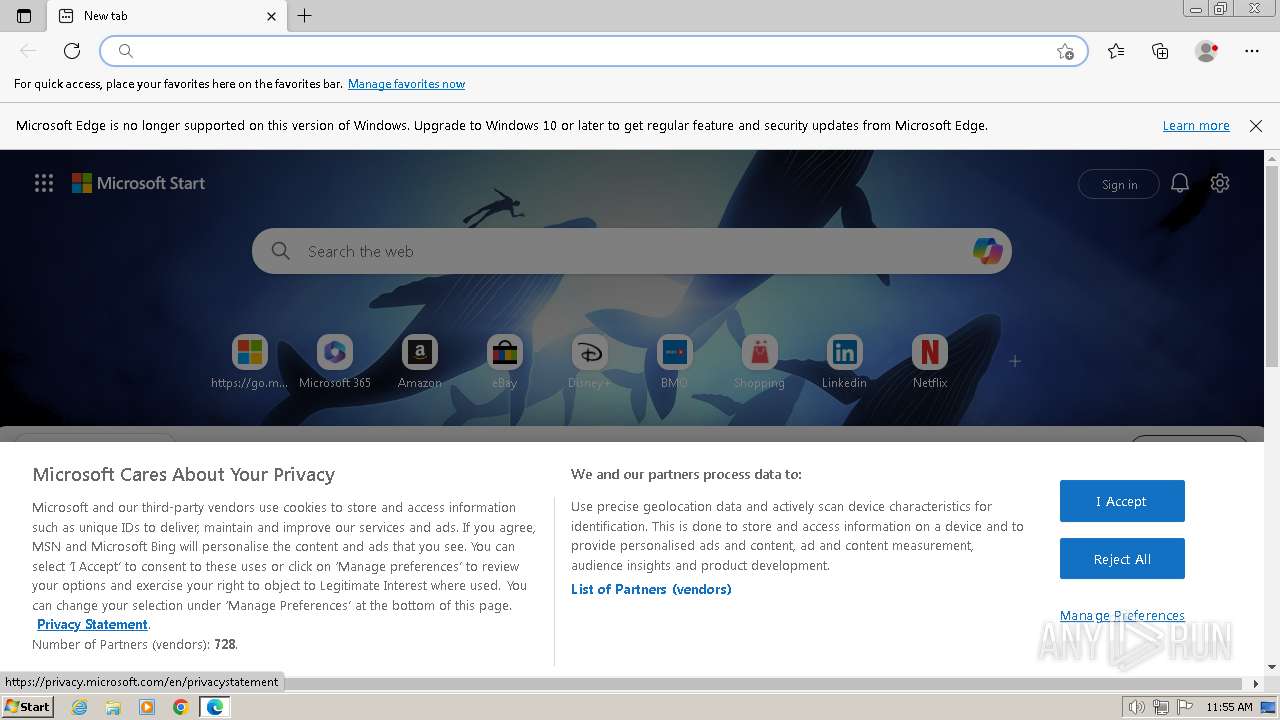The image size is (1280, 720).
Task: Open the browser profile avatar
Action: coord(1206,51)
